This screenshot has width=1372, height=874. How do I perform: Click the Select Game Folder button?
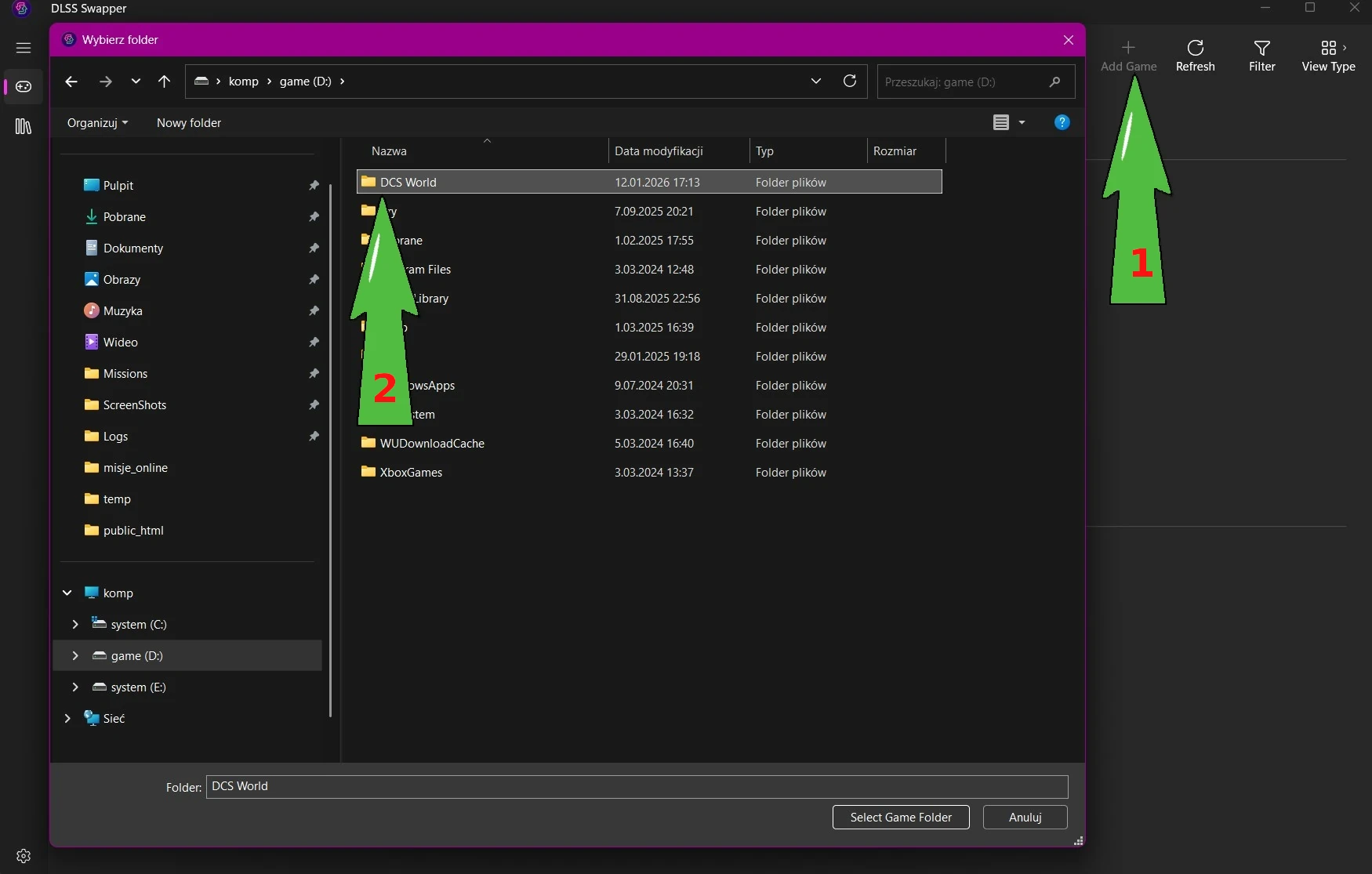click(x=901, y=818)
